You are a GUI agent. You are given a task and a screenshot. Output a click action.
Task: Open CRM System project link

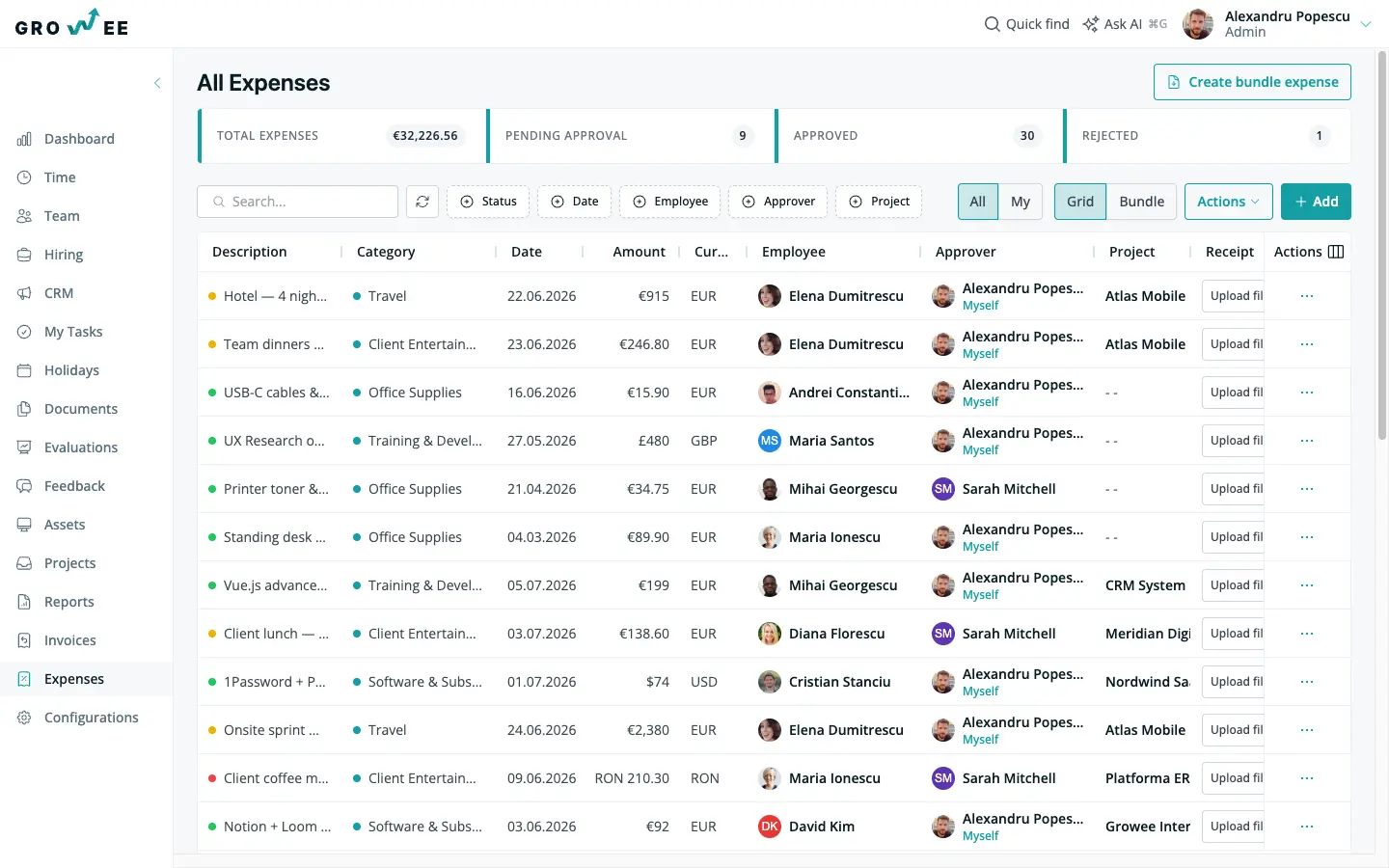coord(1145,585)
